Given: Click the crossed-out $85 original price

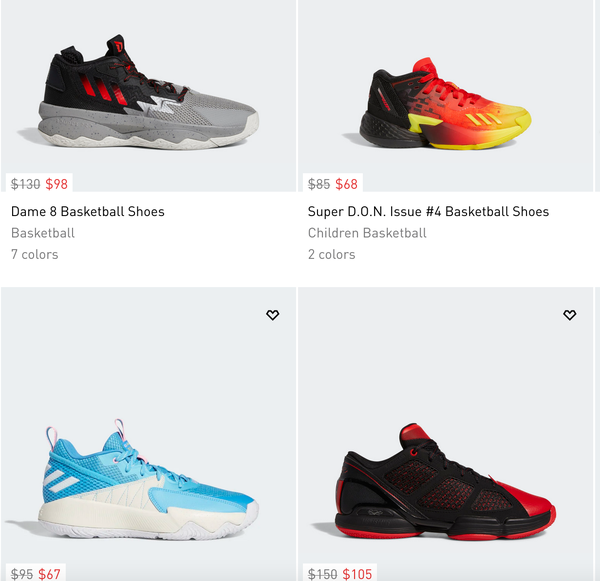Looking at the screenshot, I should point(319,184).
